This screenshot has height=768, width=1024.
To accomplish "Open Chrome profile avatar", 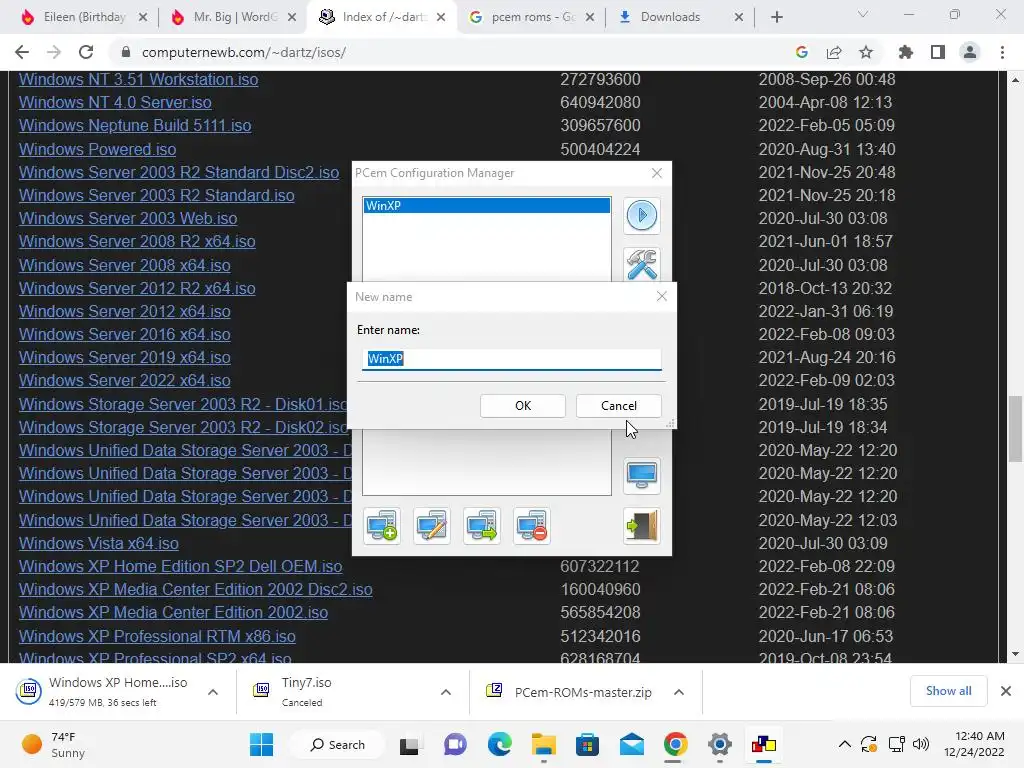I will 970,52.
